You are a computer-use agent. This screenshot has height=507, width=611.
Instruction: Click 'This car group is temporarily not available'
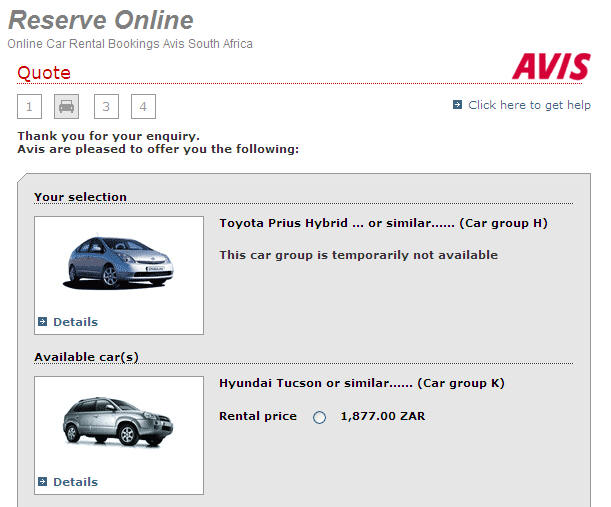coord(358,255)
